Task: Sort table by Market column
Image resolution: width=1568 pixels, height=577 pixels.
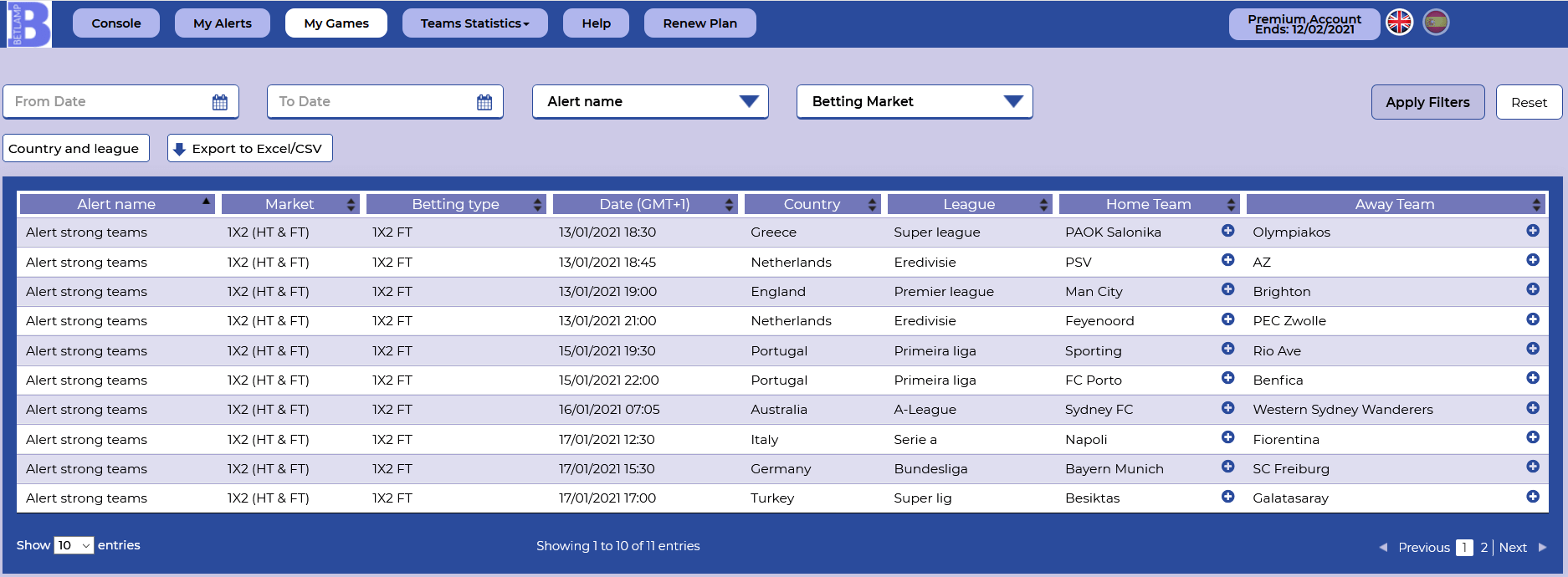Action: pos(290,204)
